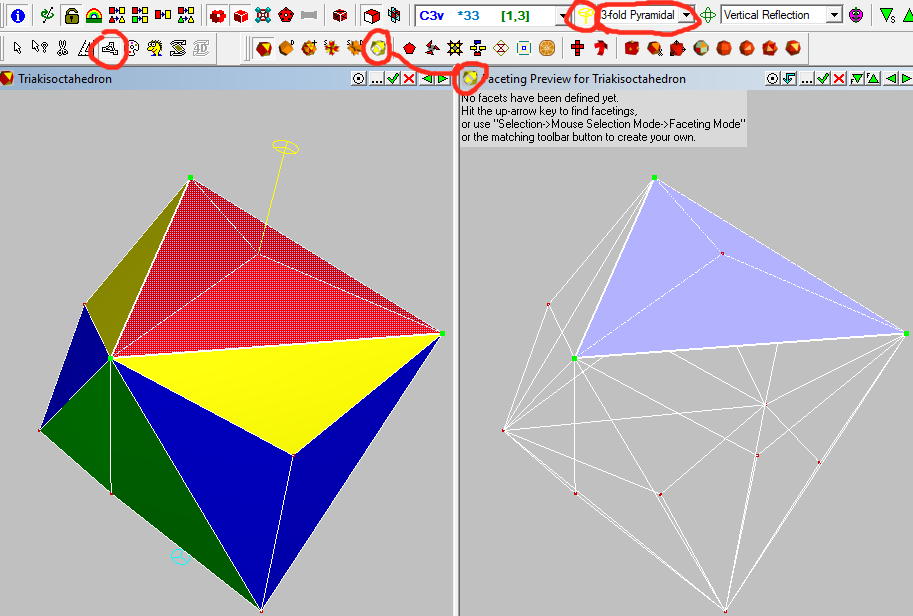
Task: Click the teal mirror planes icon
Action: pos(395,15)
